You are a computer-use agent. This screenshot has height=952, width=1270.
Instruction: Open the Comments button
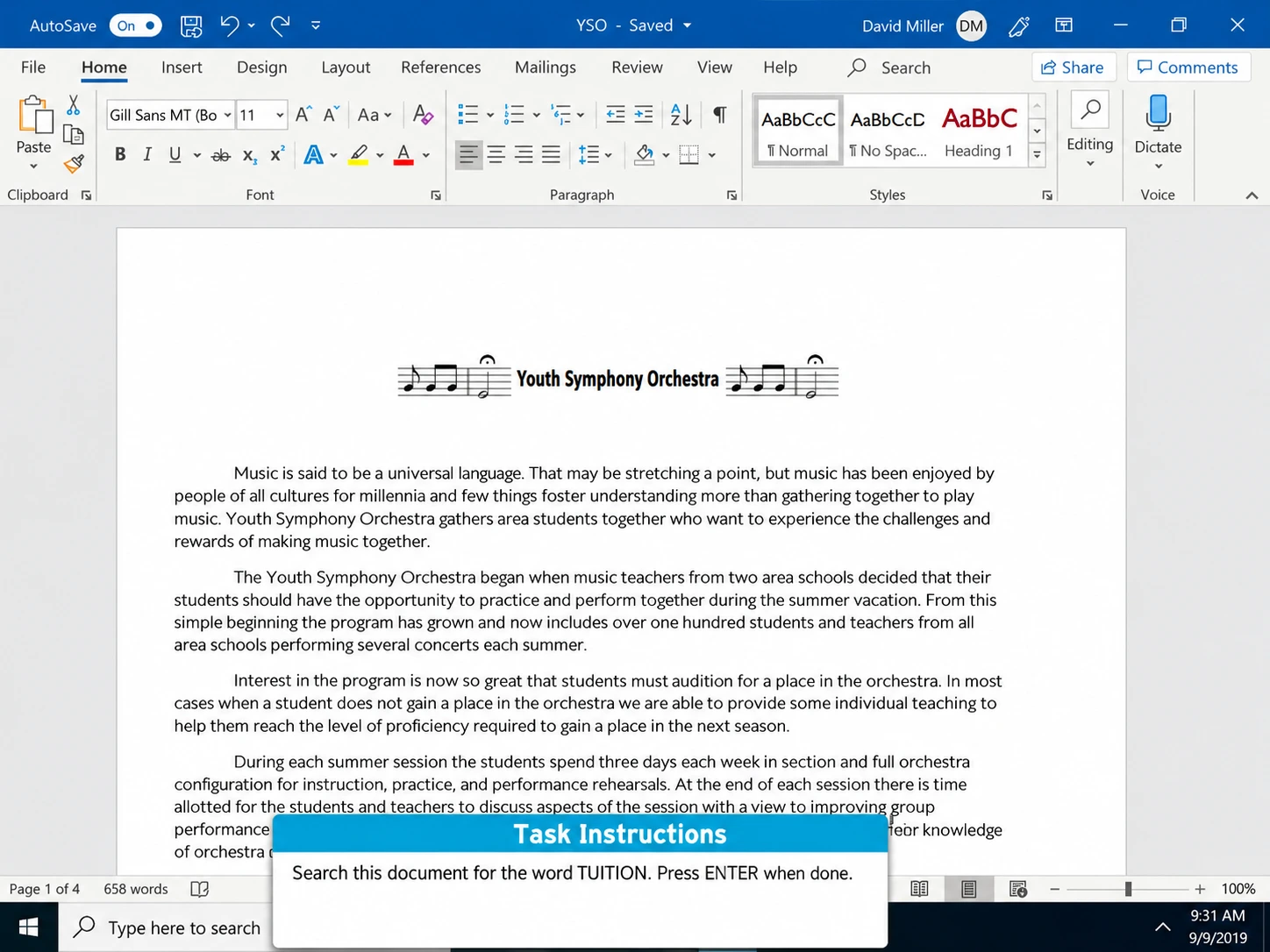pyautogui.click(x=1188, y=67)
